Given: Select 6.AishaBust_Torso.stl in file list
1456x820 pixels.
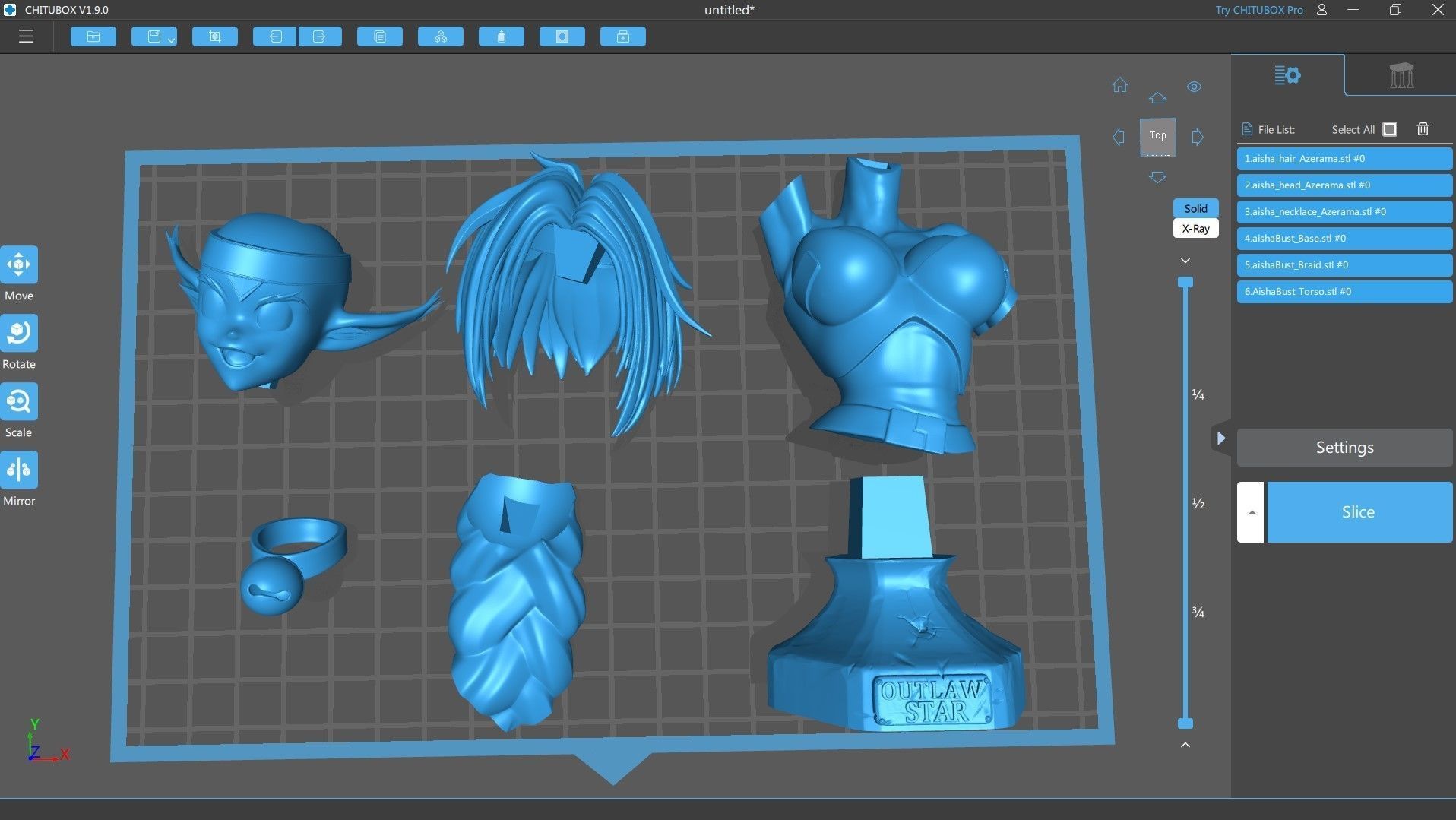Looking at the screenshot, I should 1344,292.
